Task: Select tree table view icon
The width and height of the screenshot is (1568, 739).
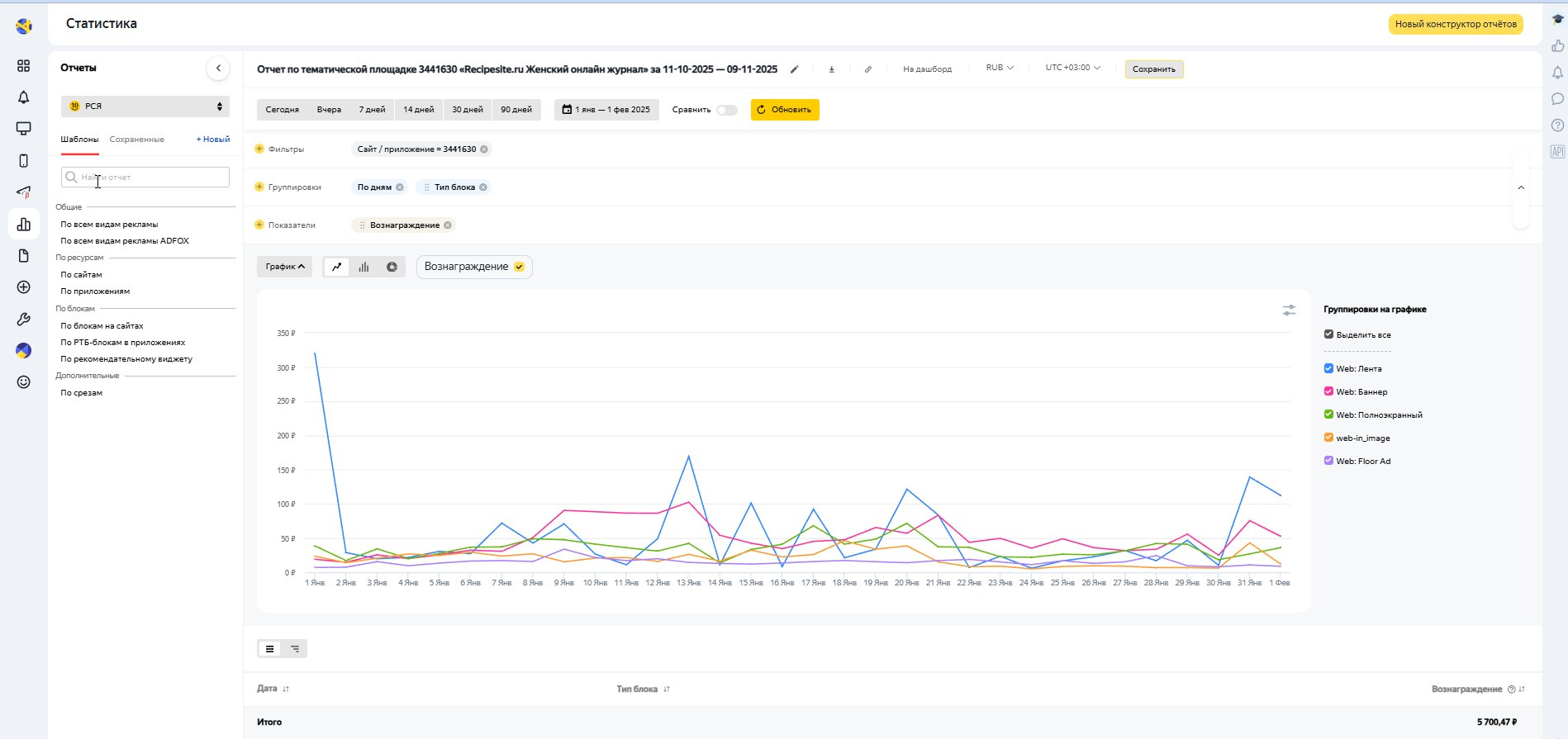Action: (295, 649)
